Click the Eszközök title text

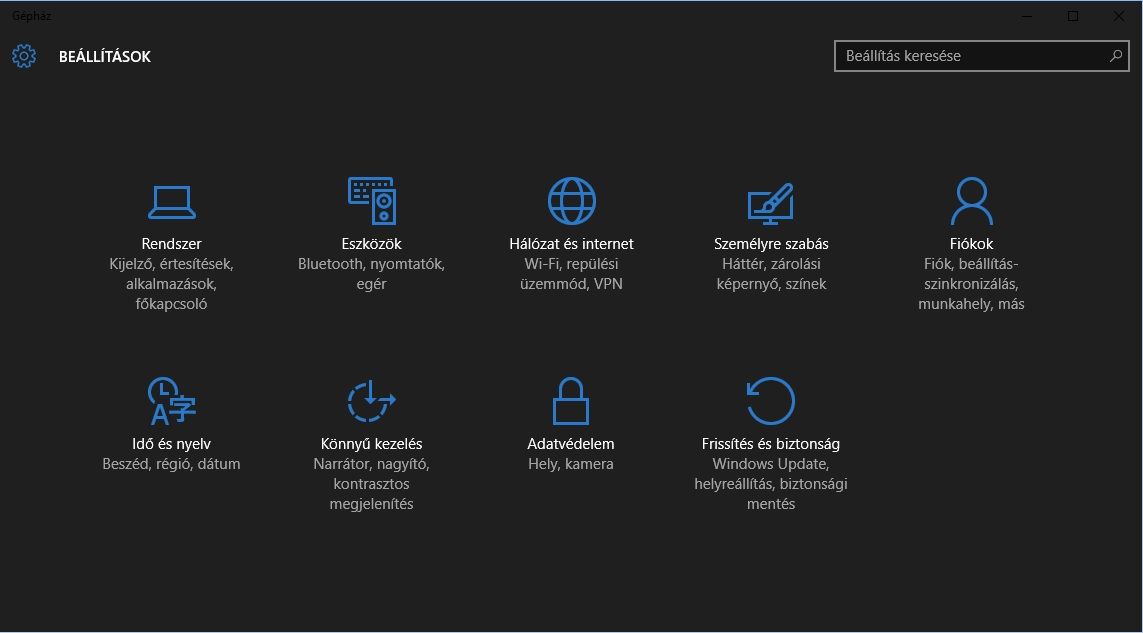click(371, 244)
